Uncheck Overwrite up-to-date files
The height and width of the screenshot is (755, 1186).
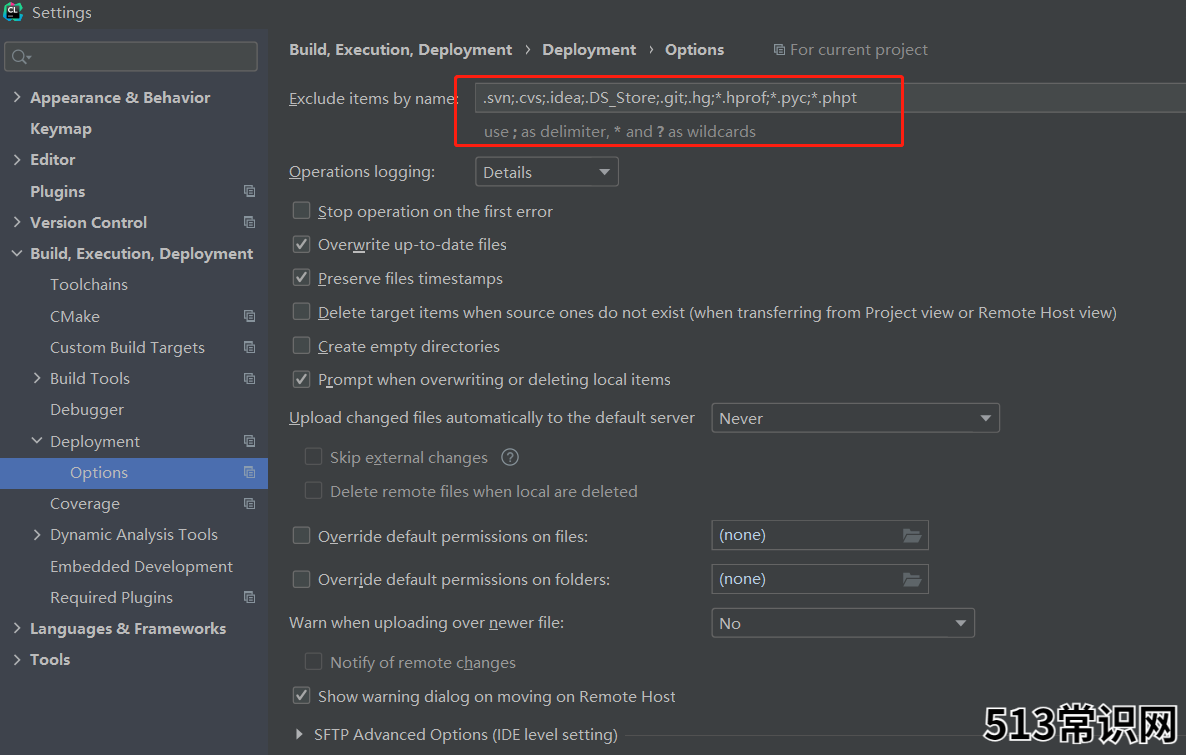[301, 244]
